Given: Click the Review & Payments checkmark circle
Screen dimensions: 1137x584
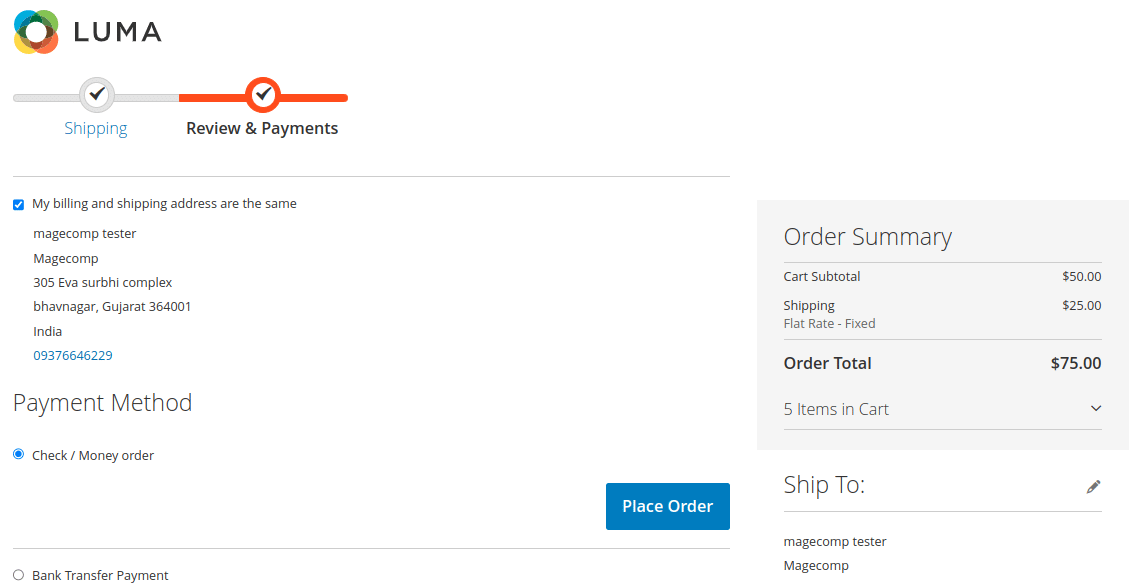Looking at the screenshot, I should [x=263, y=95].
